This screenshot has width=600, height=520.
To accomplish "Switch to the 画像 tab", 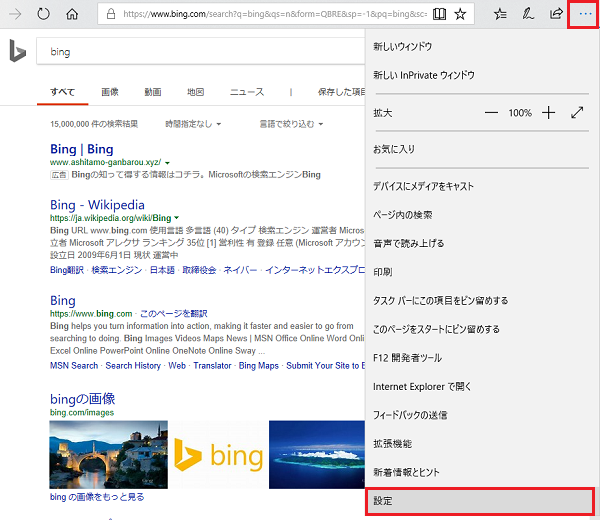I will pyautogui.click(x=110, y=92).
